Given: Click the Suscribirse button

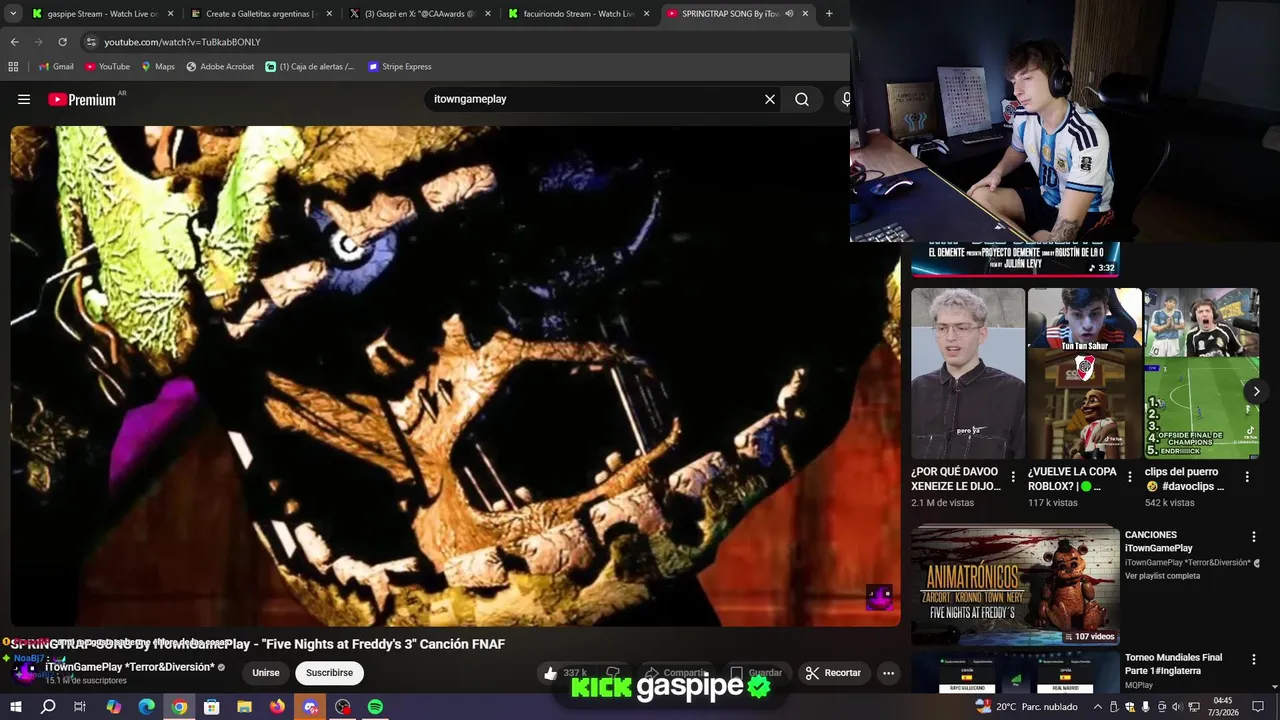Looking at the screenshot, I should pos(329,673).
